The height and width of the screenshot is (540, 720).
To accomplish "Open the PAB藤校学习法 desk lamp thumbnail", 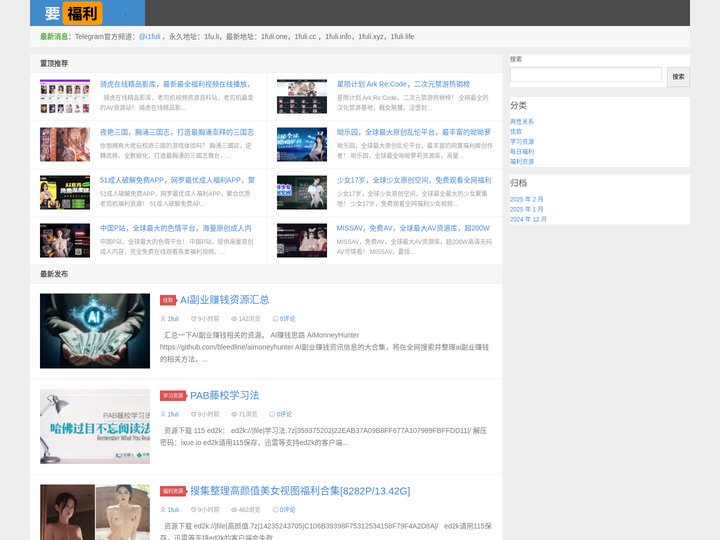I will pyautogui.click(x=95, y=427).
